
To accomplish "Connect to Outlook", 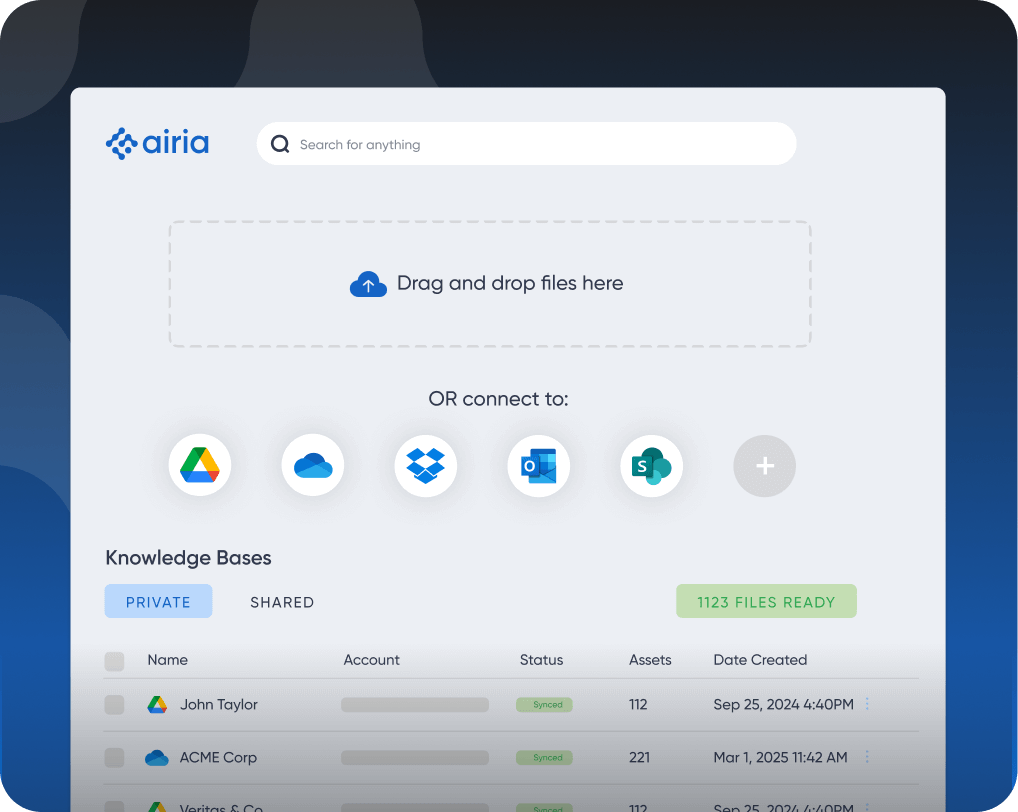I will [539, 465].
